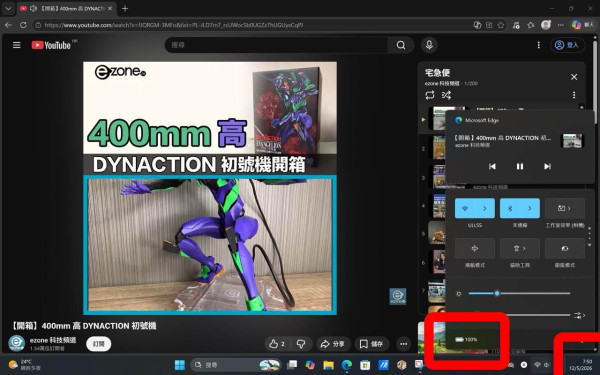
Task: Skip to previous track in media flyout
Action: tap(492, 166)
